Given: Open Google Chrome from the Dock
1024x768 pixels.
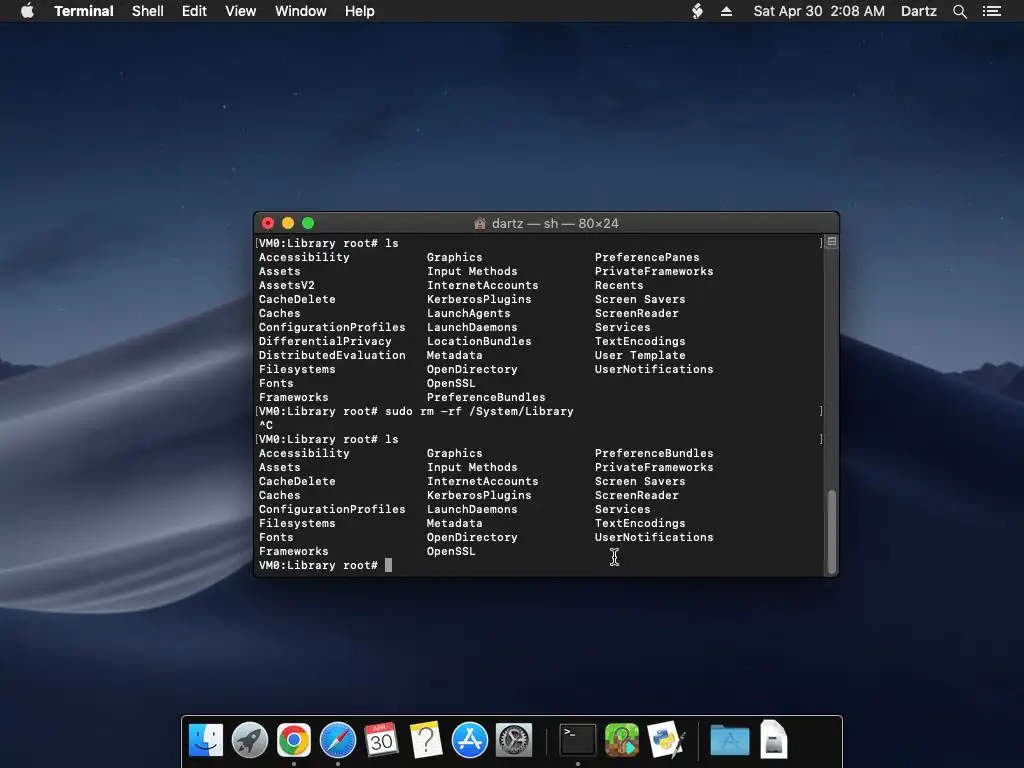Looking at the screenshot, I should coord(294,741).
